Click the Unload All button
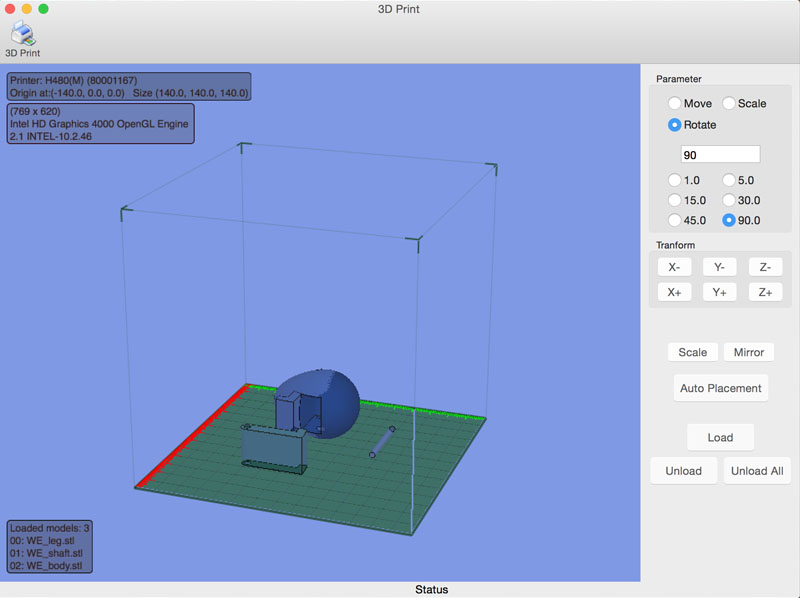800x598 pixels. pos(757,471)
